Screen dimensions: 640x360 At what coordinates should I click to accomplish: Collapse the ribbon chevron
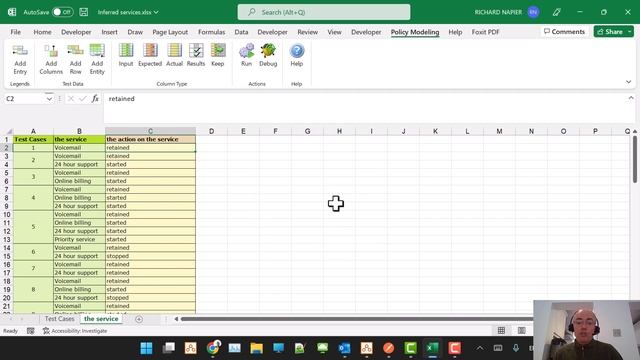[x=629, y=82]
